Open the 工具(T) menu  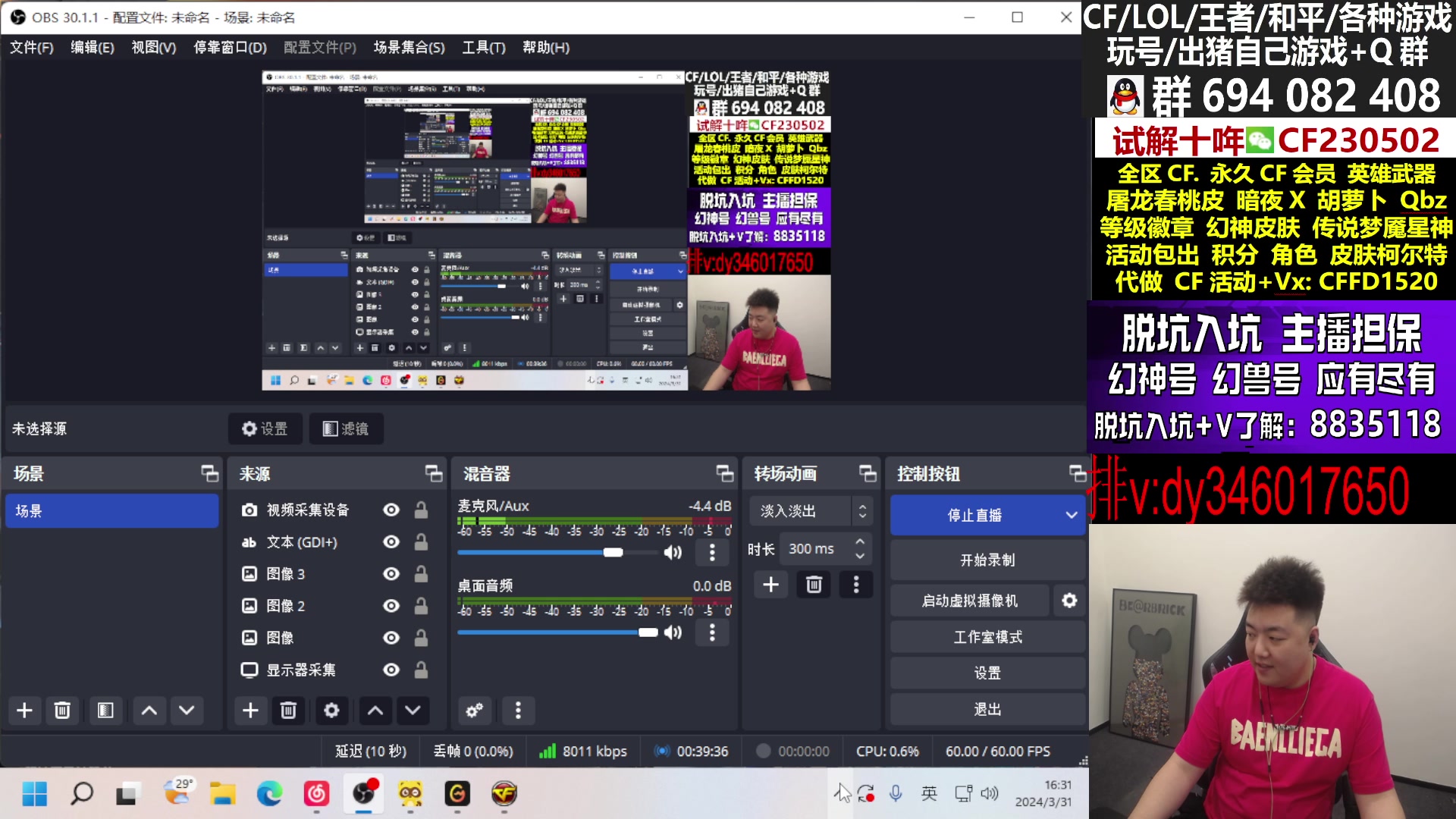click(x=484, y=47)
